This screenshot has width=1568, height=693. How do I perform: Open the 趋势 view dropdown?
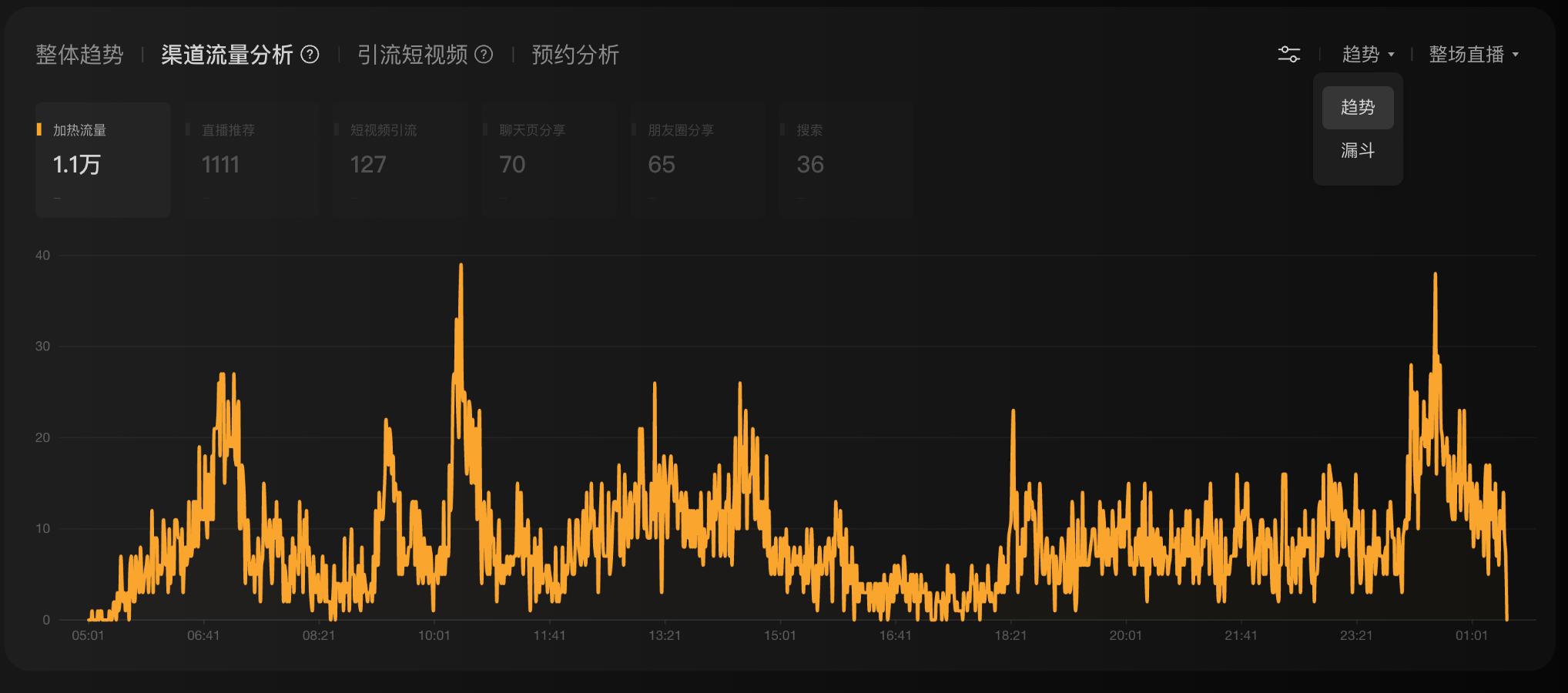[x=1368, y=55]
